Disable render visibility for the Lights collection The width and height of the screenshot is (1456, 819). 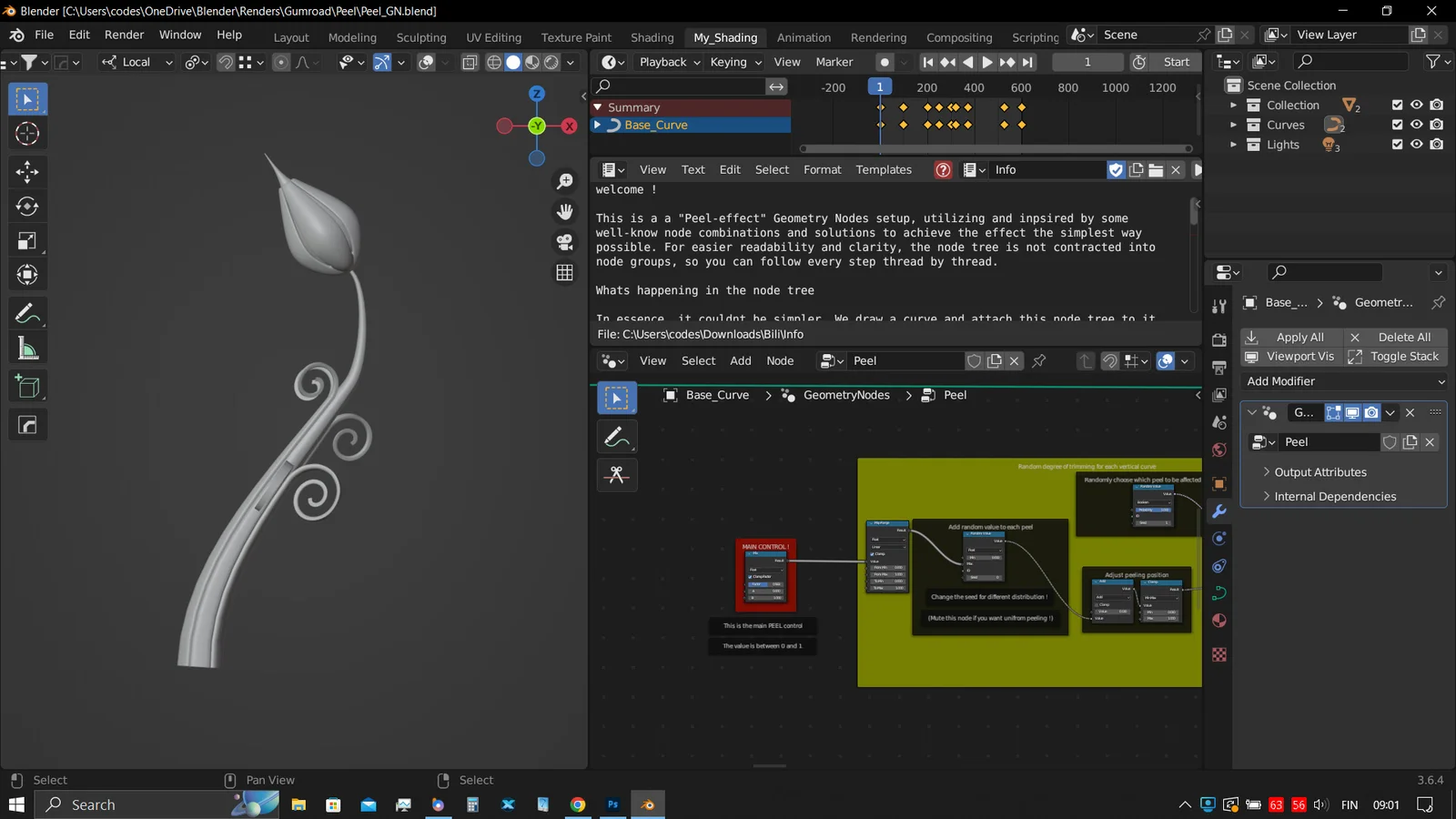[1437, 145]
